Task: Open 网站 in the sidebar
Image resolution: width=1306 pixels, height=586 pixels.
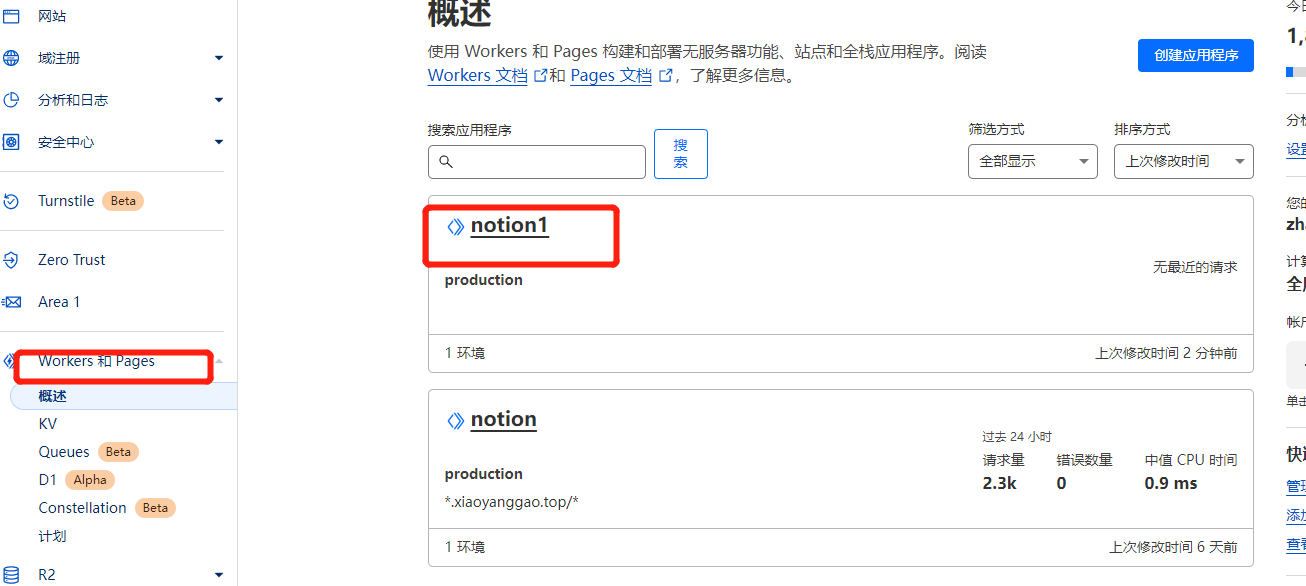Action: (x=52, y=16)
